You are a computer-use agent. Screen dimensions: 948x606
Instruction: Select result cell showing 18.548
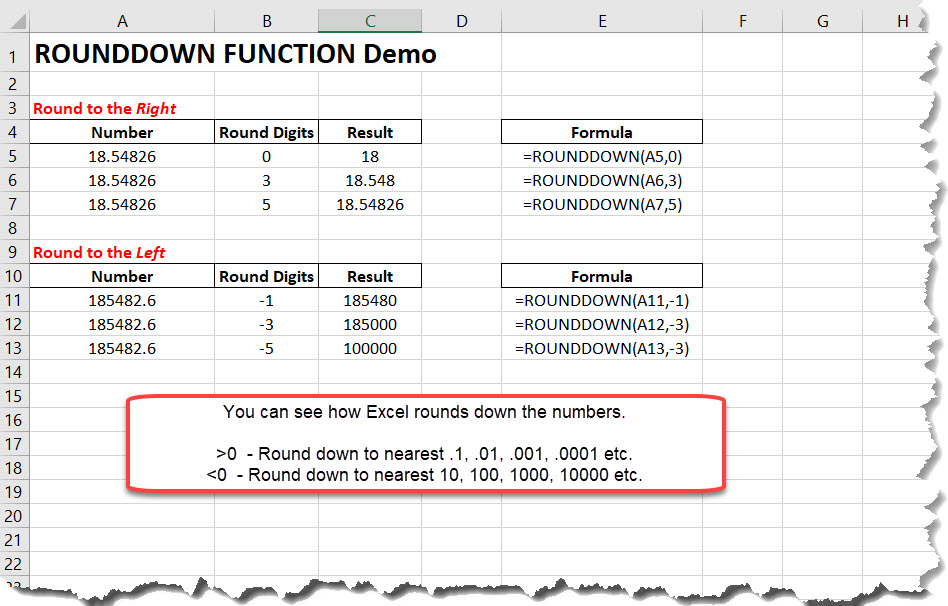370,180
